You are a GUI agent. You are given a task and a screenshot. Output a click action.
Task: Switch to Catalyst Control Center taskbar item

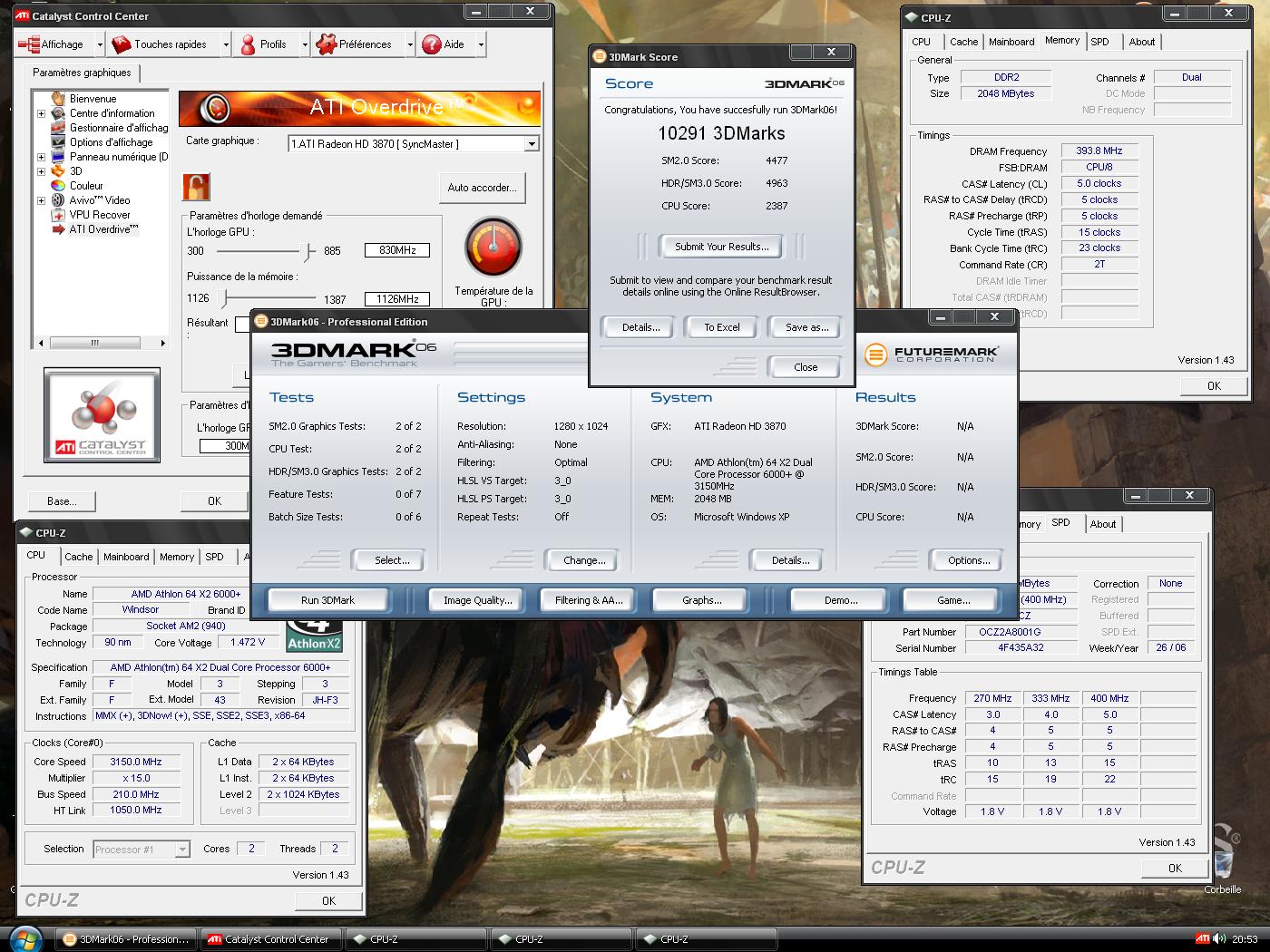point(272,939)
